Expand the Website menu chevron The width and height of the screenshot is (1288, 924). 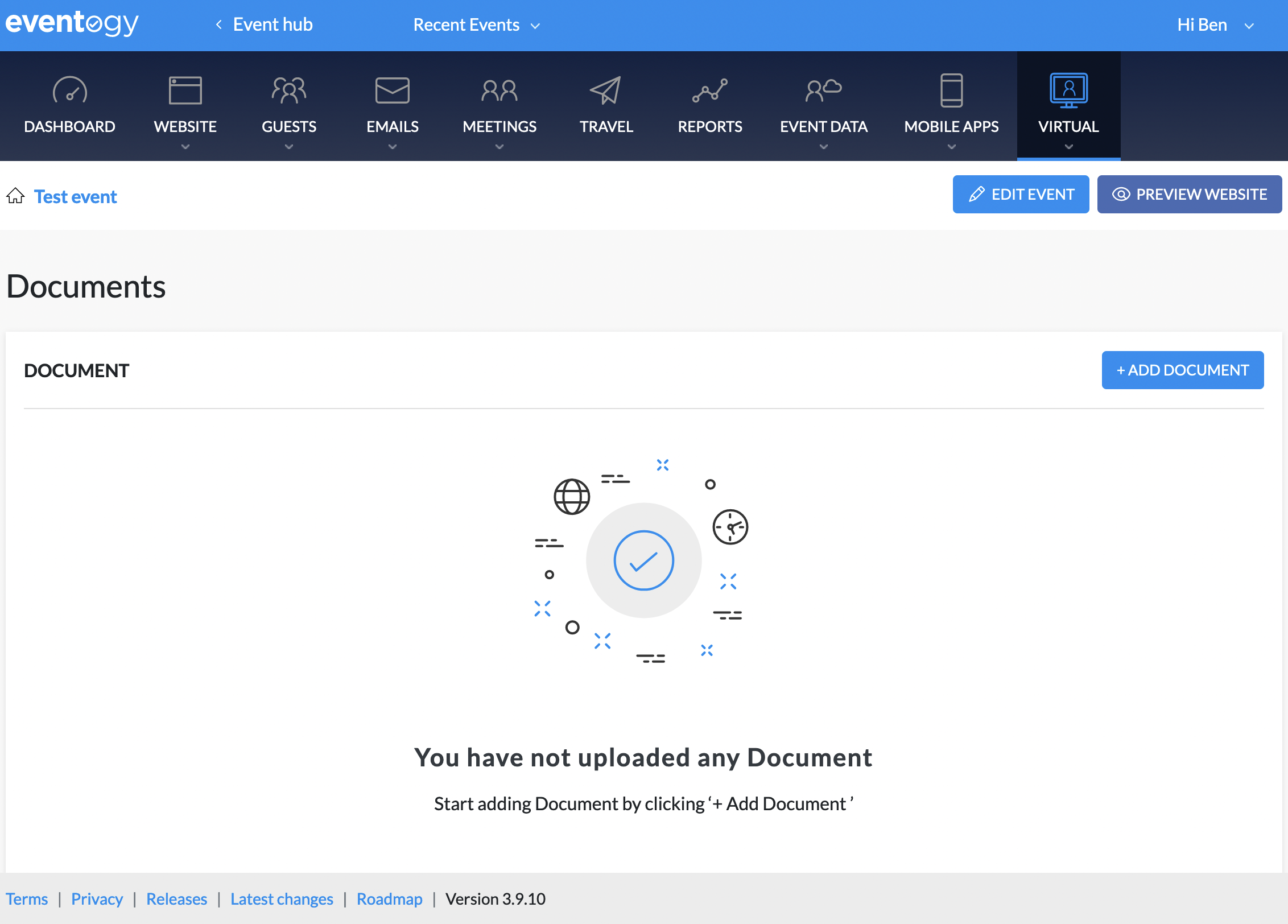[185, 147]
